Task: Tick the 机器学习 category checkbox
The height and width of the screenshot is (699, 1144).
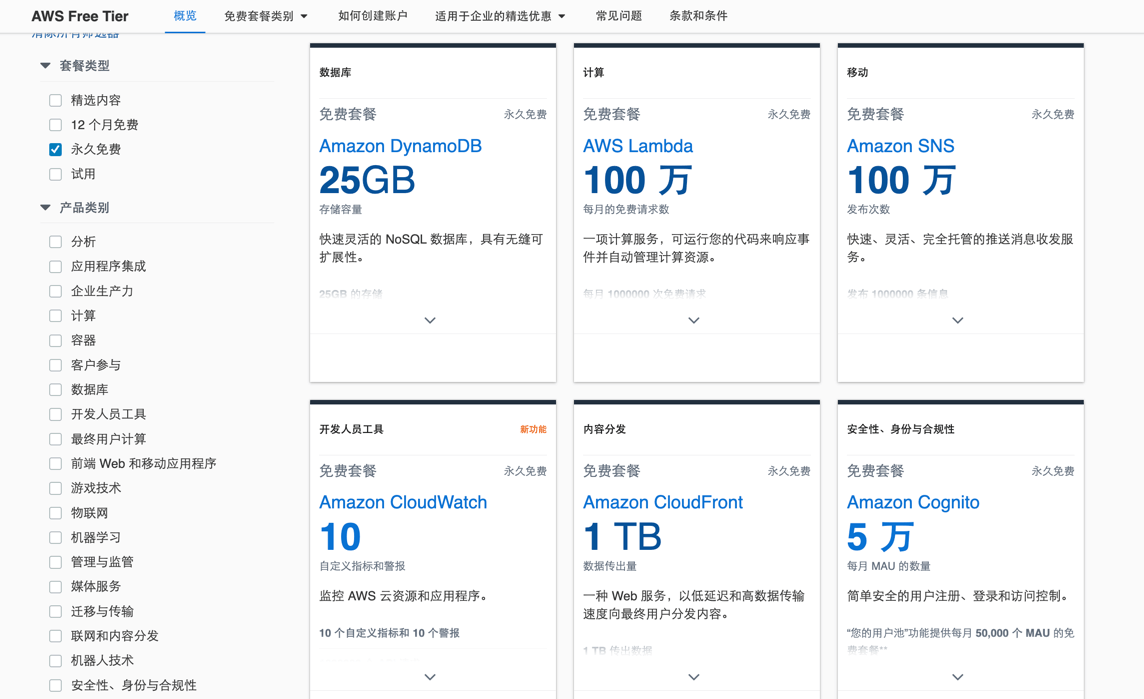Action: [56, 538]
